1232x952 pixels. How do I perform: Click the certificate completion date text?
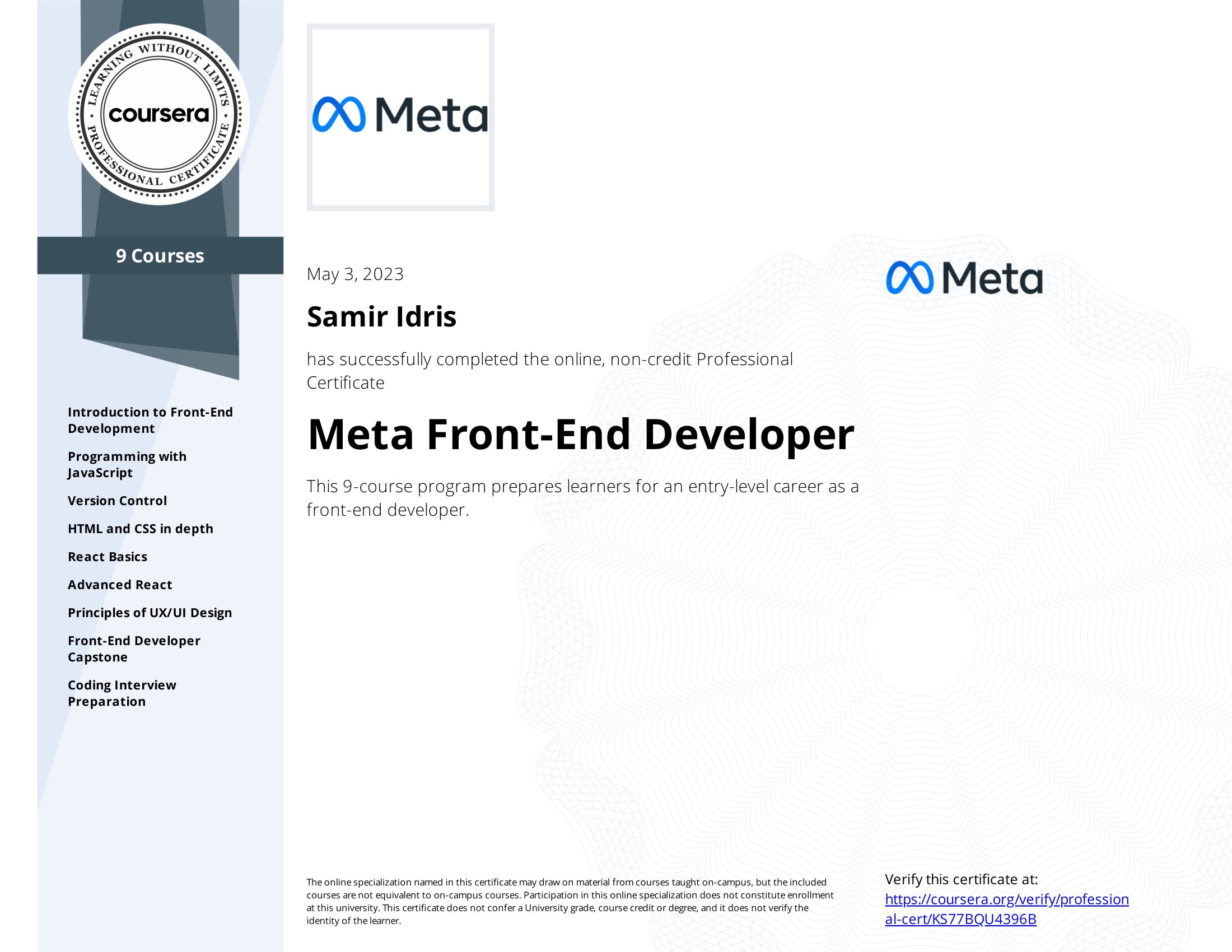click(x=354, y=273)
